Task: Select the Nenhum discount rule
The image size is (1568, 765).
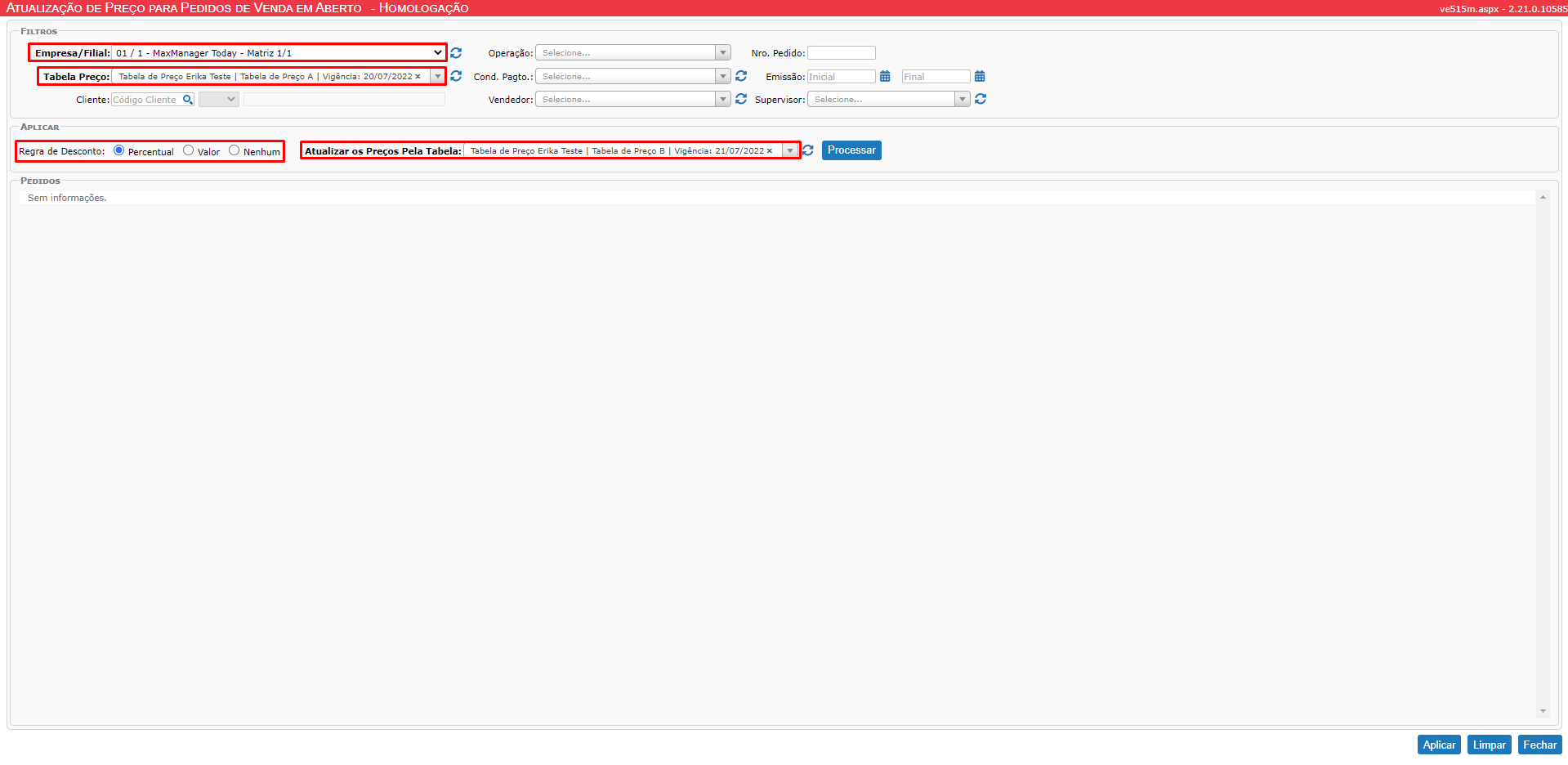Action: pyautogui.click(x=235, y=150)
